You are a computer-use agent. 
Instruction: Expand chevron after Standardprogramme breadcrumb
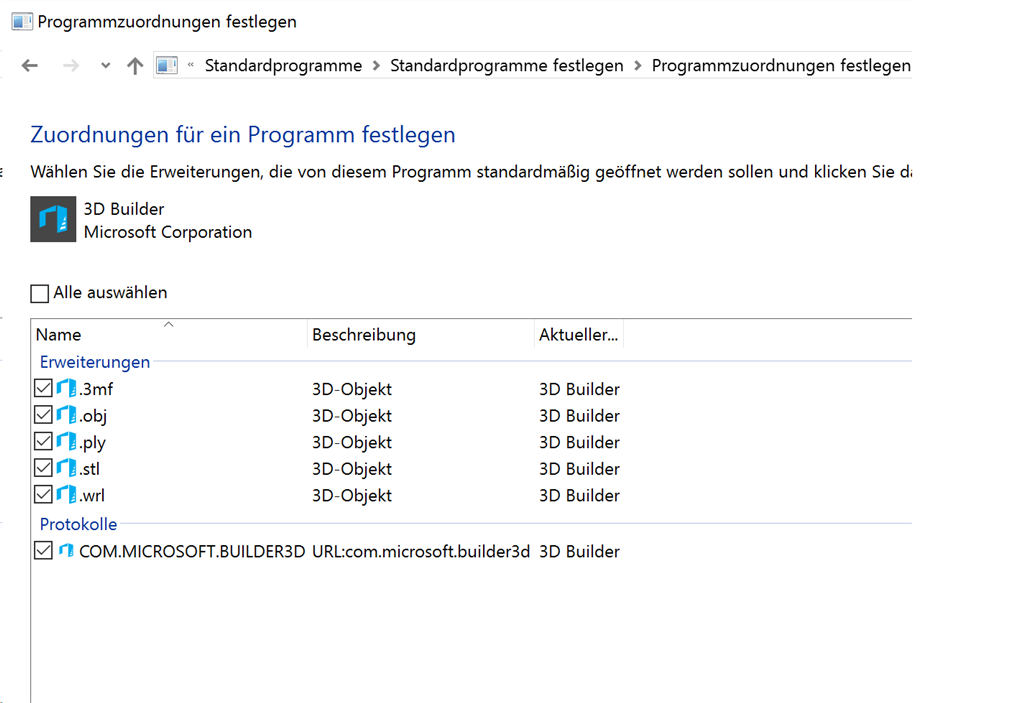pos(376,65)
